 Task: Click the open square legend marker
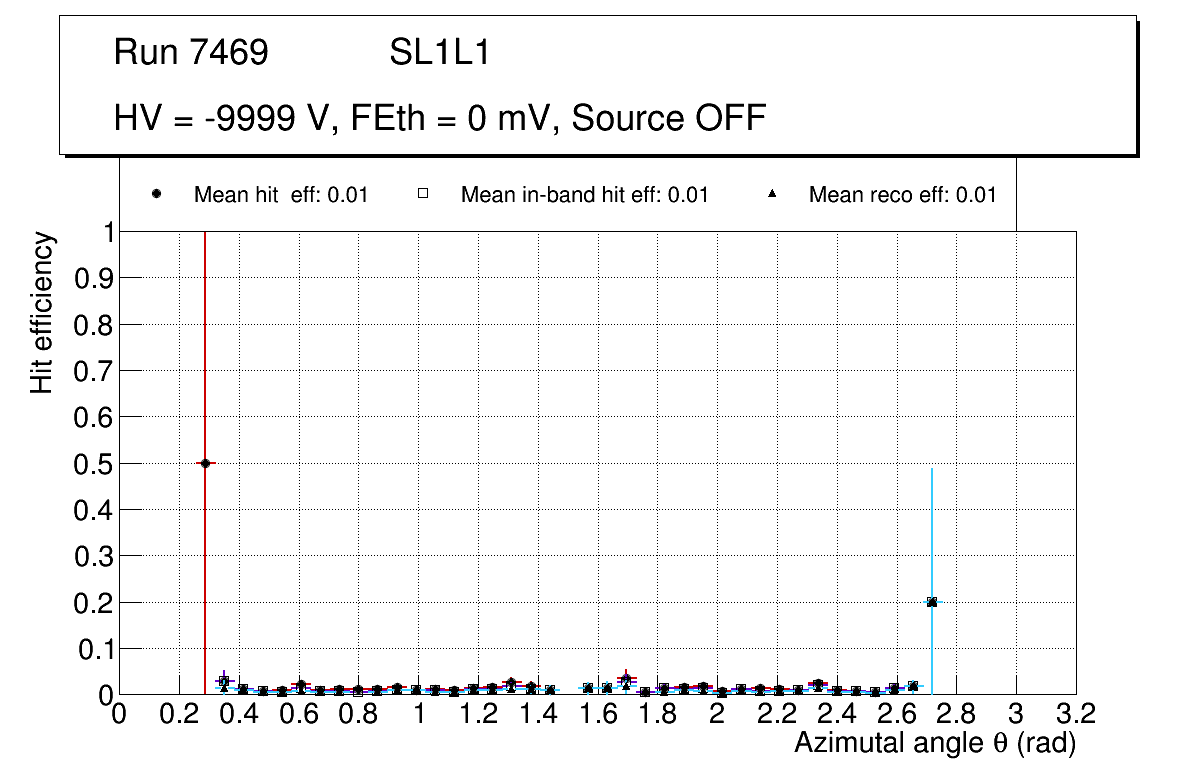[x=423, y=195]
